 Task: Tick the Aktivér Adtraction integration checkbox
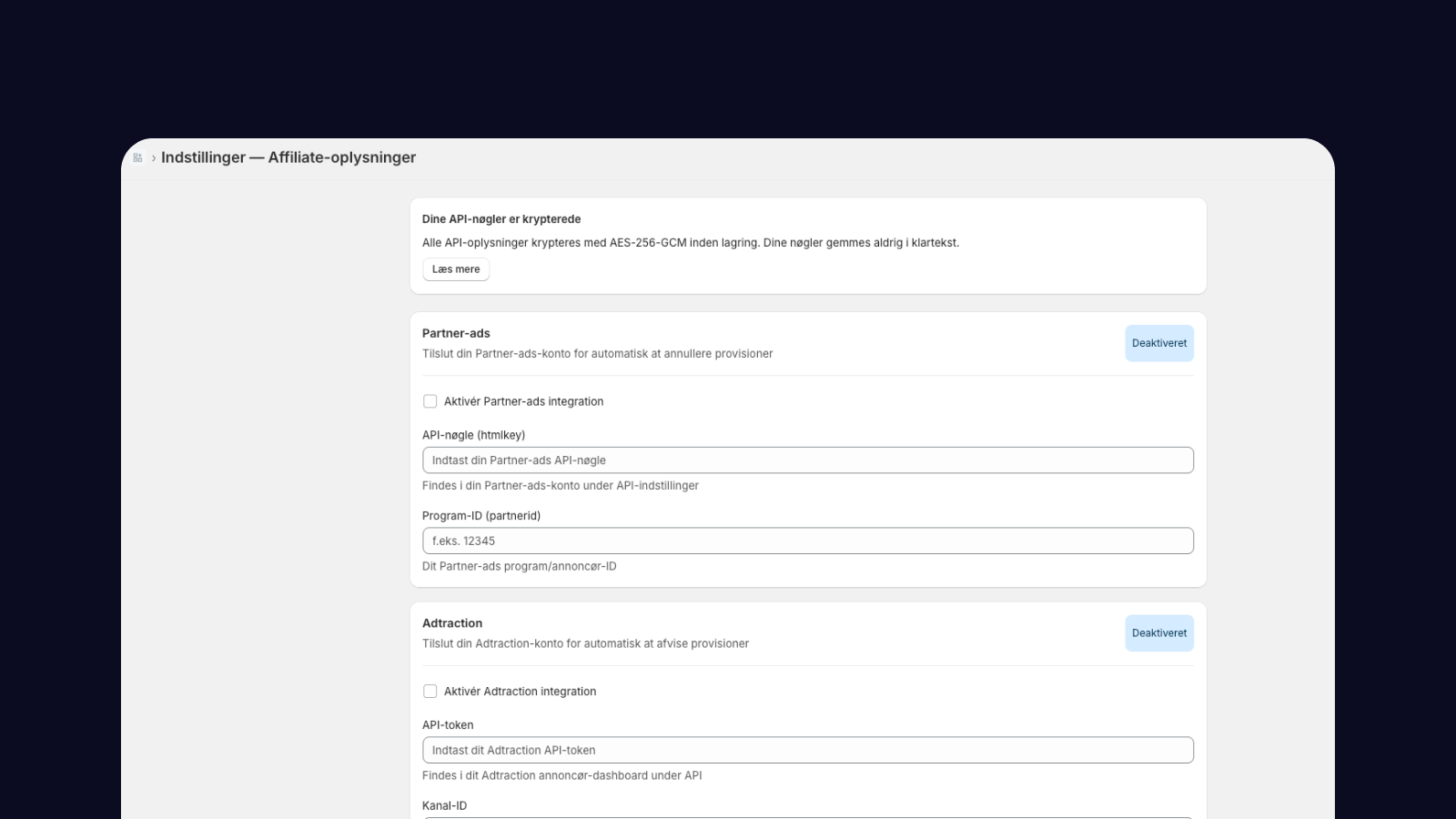point(430,692)
